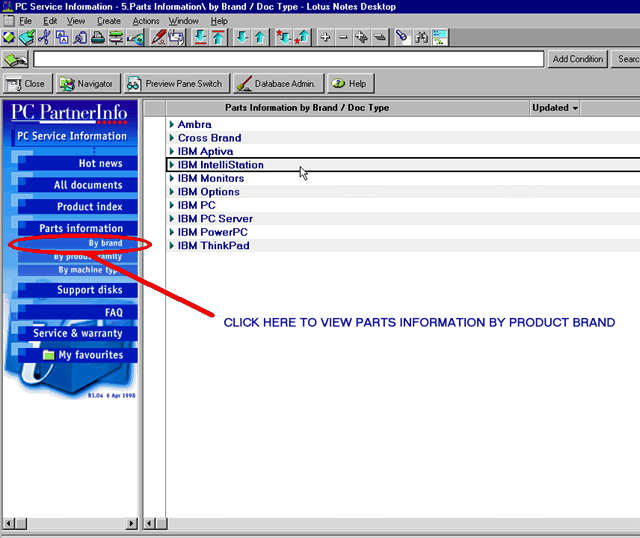
Task: Click the Updated column sort arrow
Action: 576,108
